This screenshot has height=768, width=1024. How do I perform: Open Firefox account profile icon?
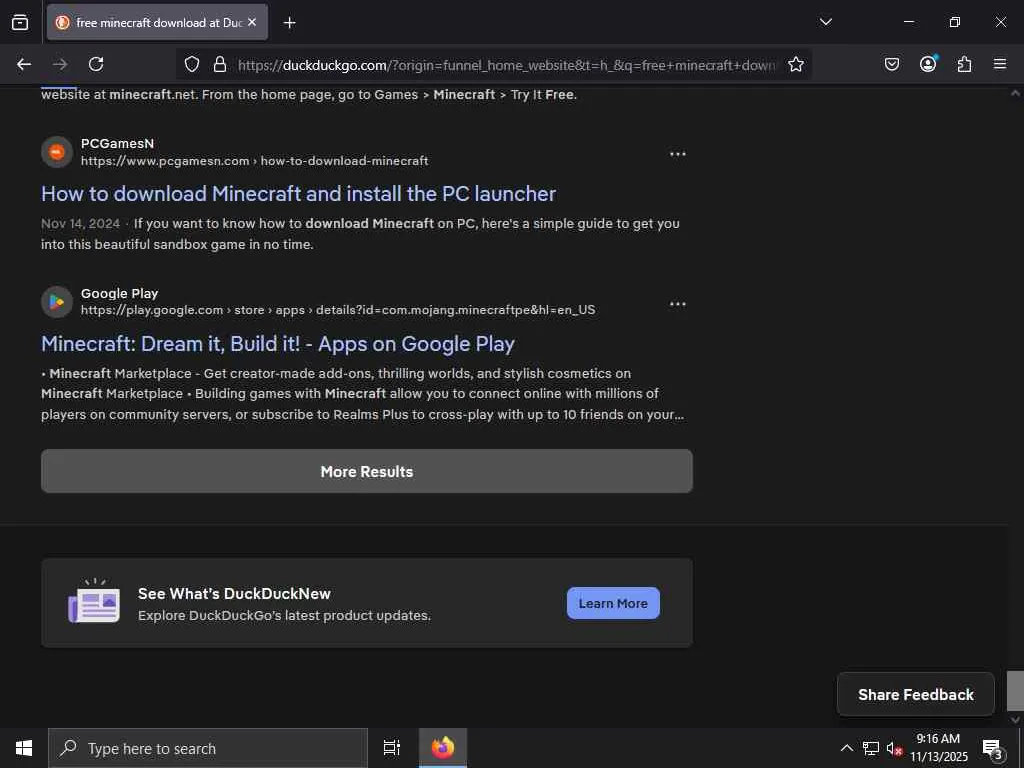928,64
